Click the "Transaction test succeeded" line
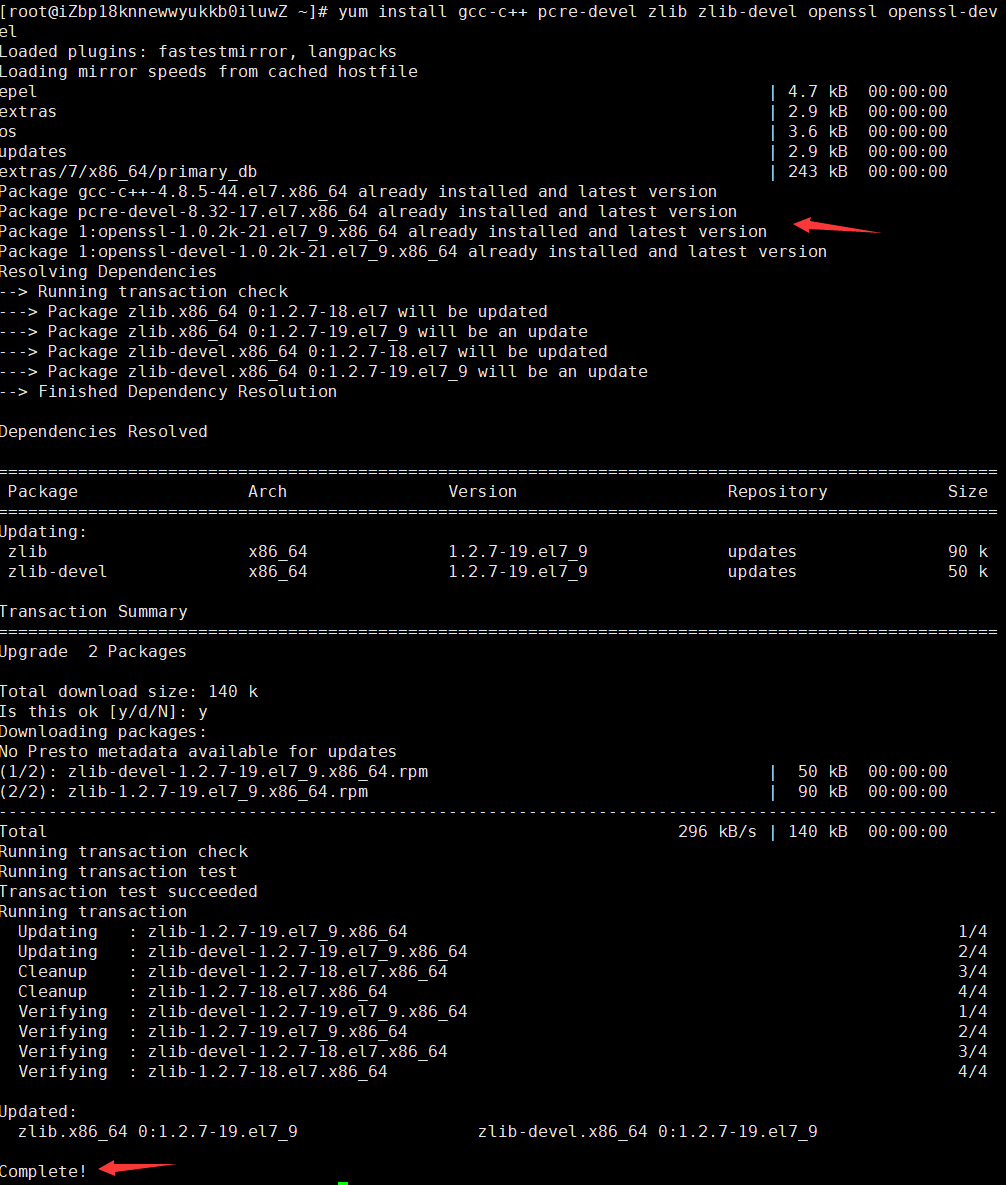The height and width of the screenshot is (1185, 1006). pos(128,891)
